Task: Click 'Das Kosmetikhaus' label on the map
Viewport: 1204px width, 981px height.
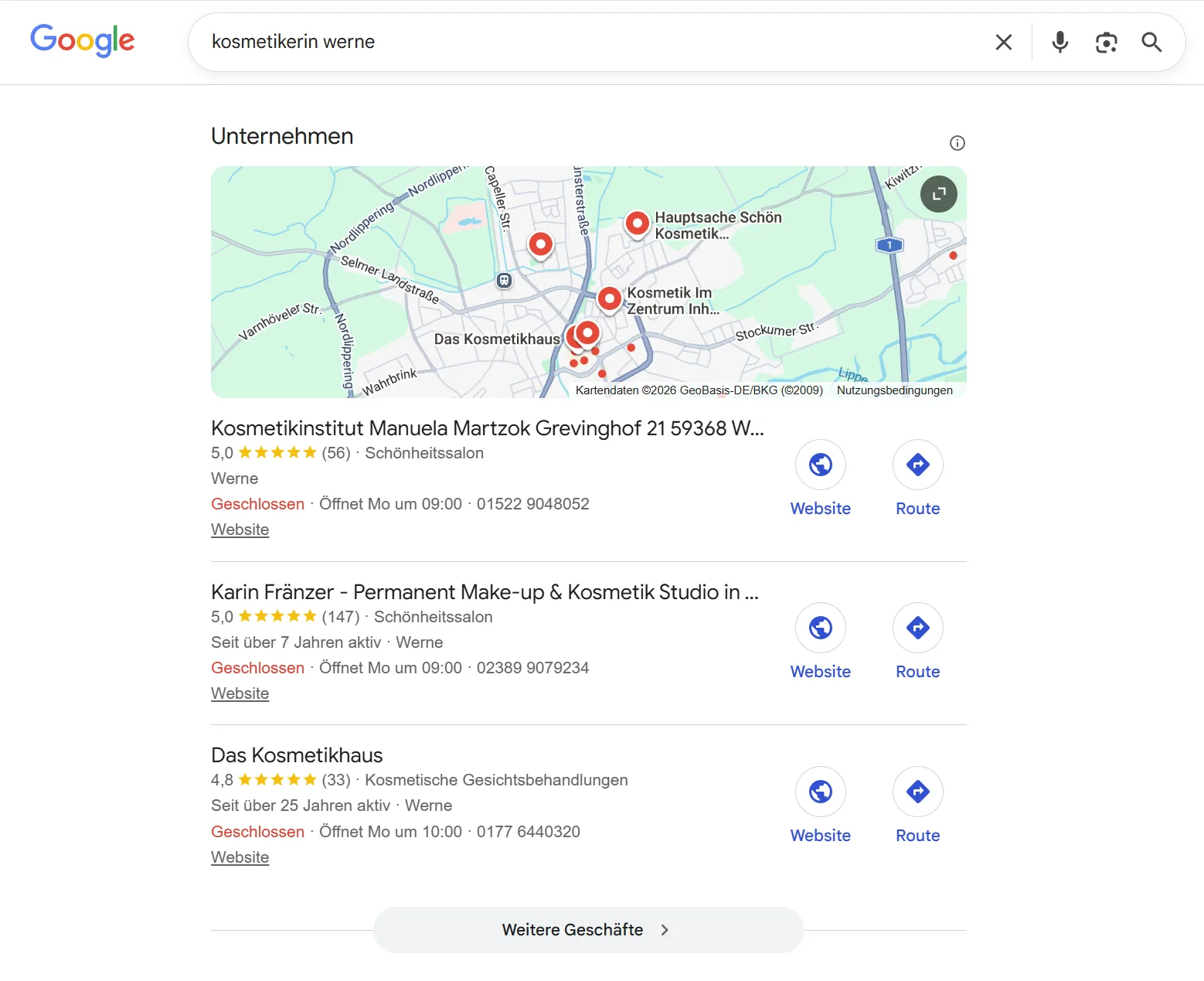Action: (497, 339)
